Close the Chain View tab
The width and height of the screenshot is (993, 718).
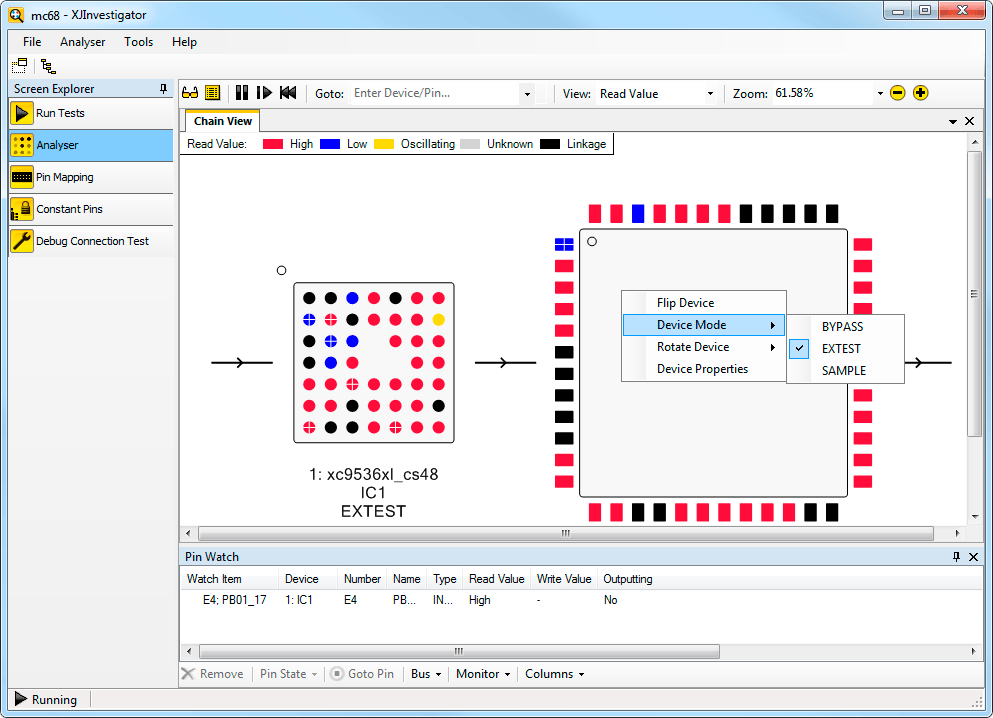point(970,121)
